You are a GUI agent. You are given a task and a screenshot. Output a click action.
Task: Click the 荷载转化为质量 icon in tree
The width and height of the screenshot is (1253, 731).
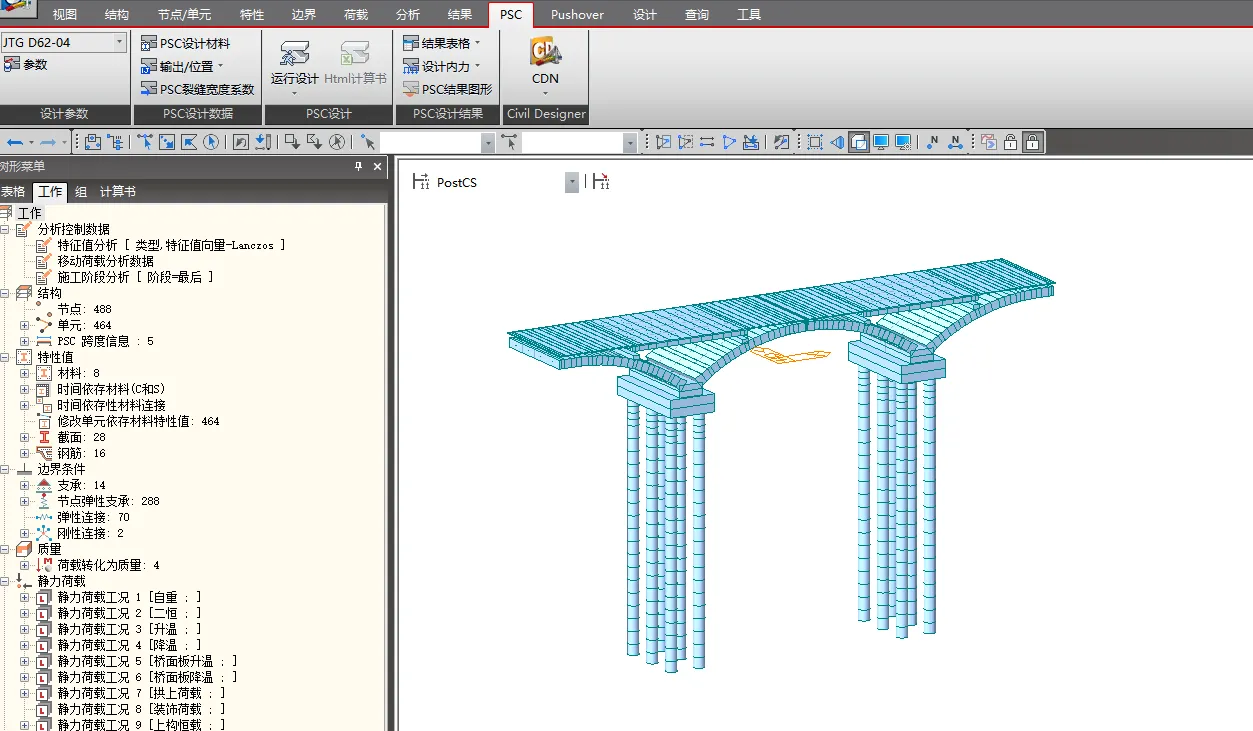tap(44, 565)
